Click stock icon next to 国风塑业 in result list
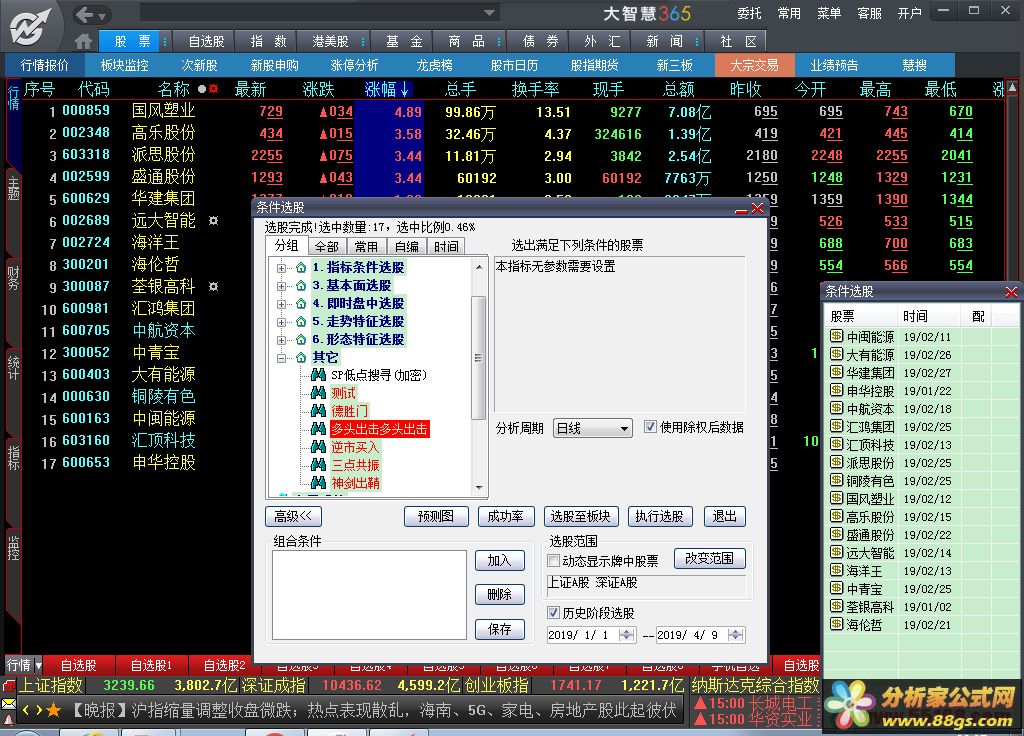This screenshot has width=1024, height=736. click(x=836, y=498)
